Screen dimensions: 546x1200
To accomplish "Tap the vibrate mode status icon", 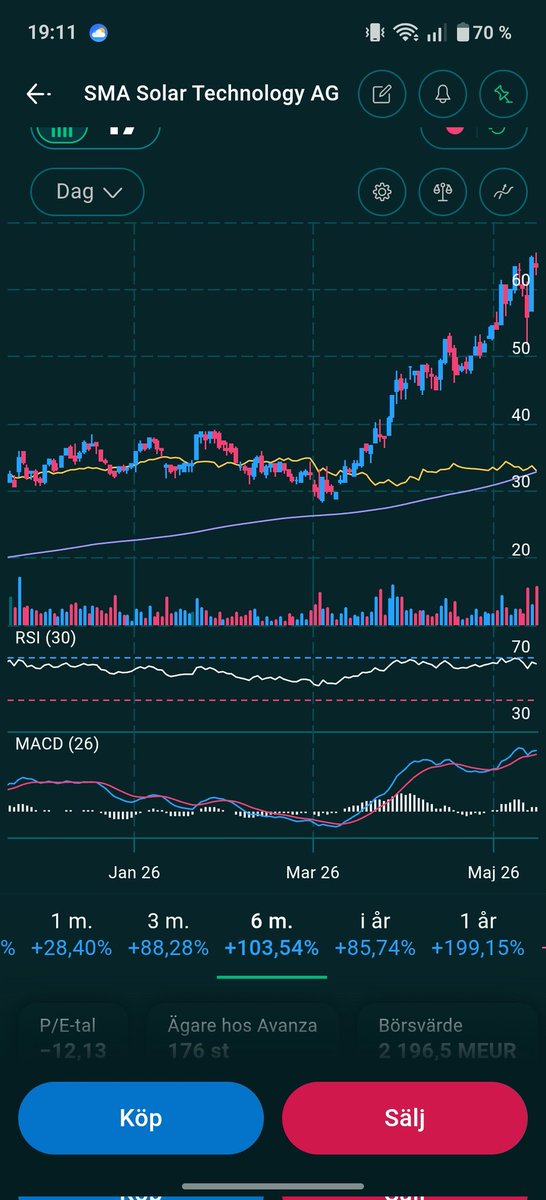I will pos(375,33).
